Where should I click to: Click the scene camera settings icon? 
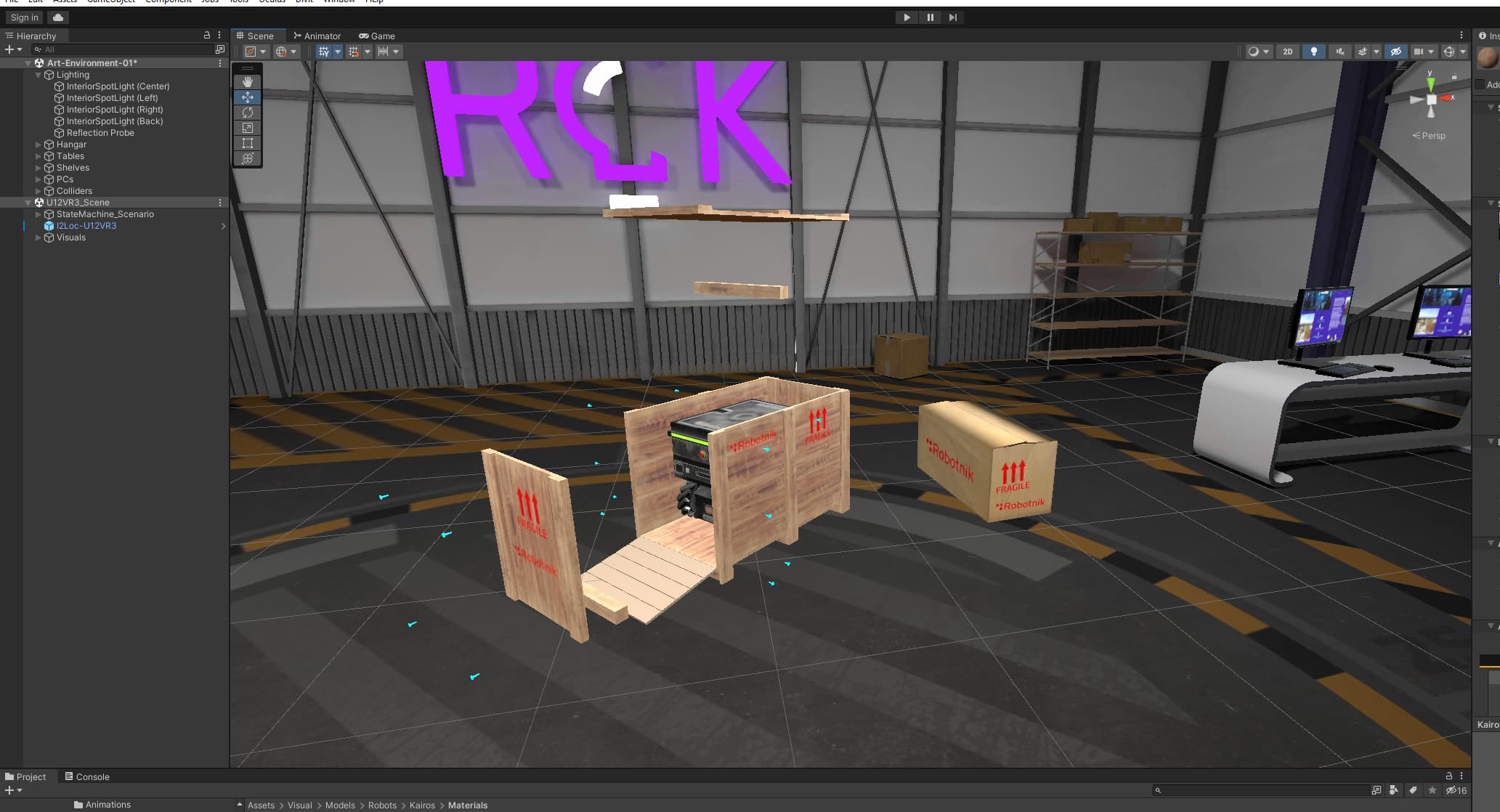point(1419,52)
